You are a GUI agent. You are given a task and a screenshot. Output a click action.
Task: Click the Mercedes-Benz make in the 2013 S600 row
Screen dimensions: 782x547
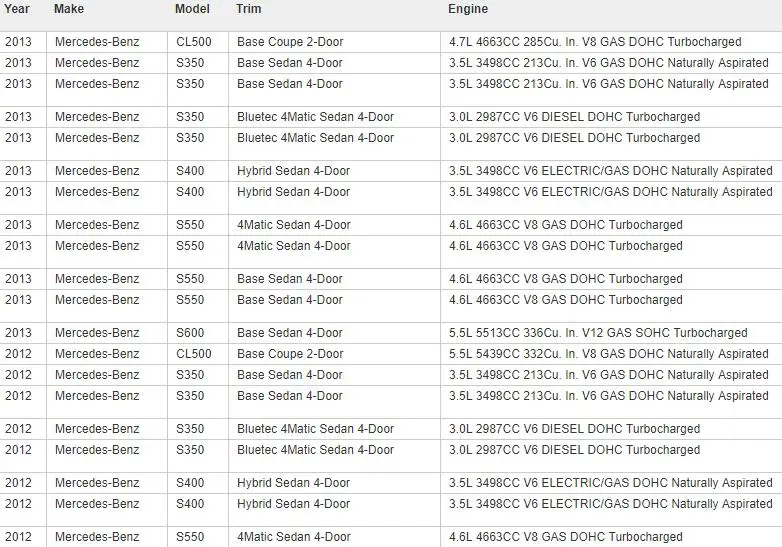[x=97, y=333]
